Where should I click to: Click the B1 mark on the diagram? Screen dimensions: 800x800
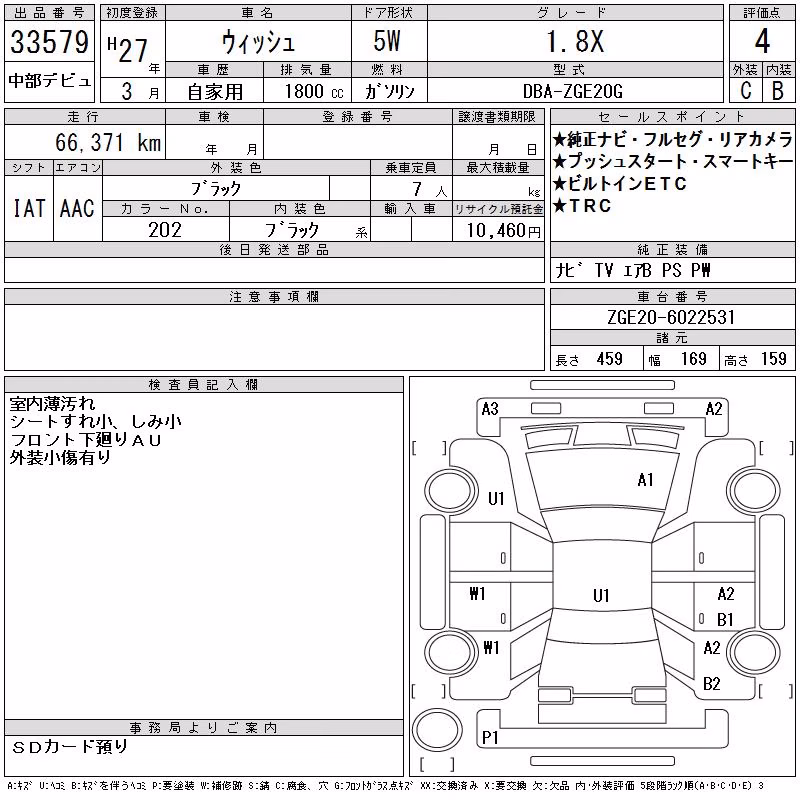pyautogui.click(x=725, y=619)
